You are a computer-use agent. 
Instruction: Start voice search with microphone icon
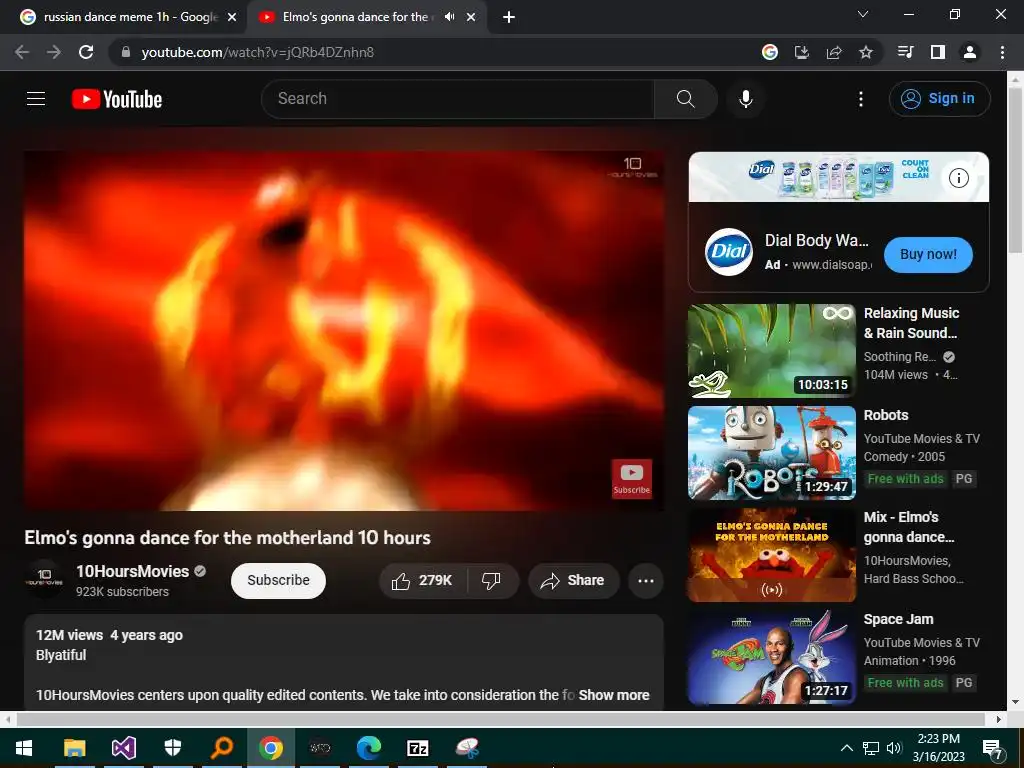[x=745, y=99]
